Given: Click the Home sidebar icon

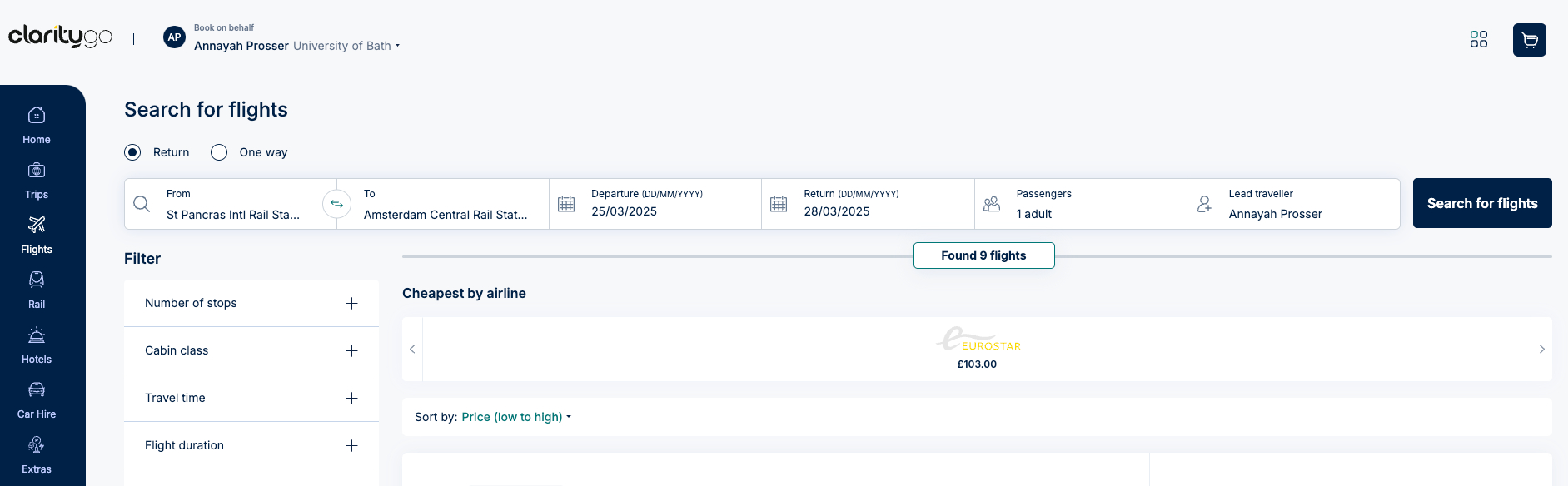Looking at the screenshot, I should (37, 125).
